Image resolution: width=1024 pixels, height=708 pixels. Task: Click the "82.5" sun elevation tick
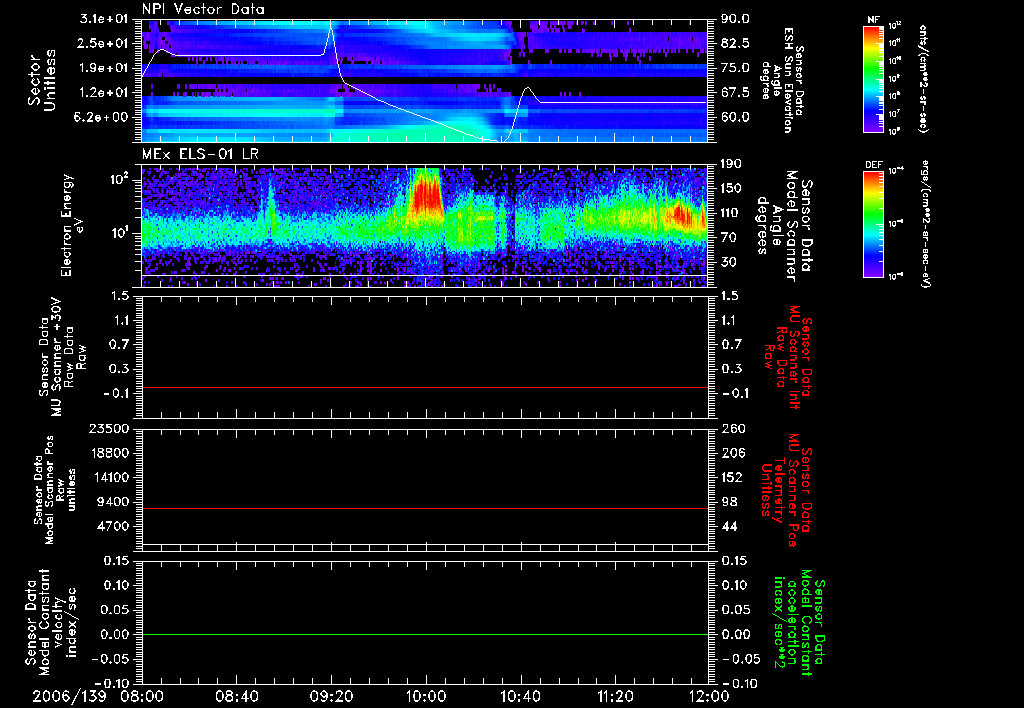[x=735, y=43]
